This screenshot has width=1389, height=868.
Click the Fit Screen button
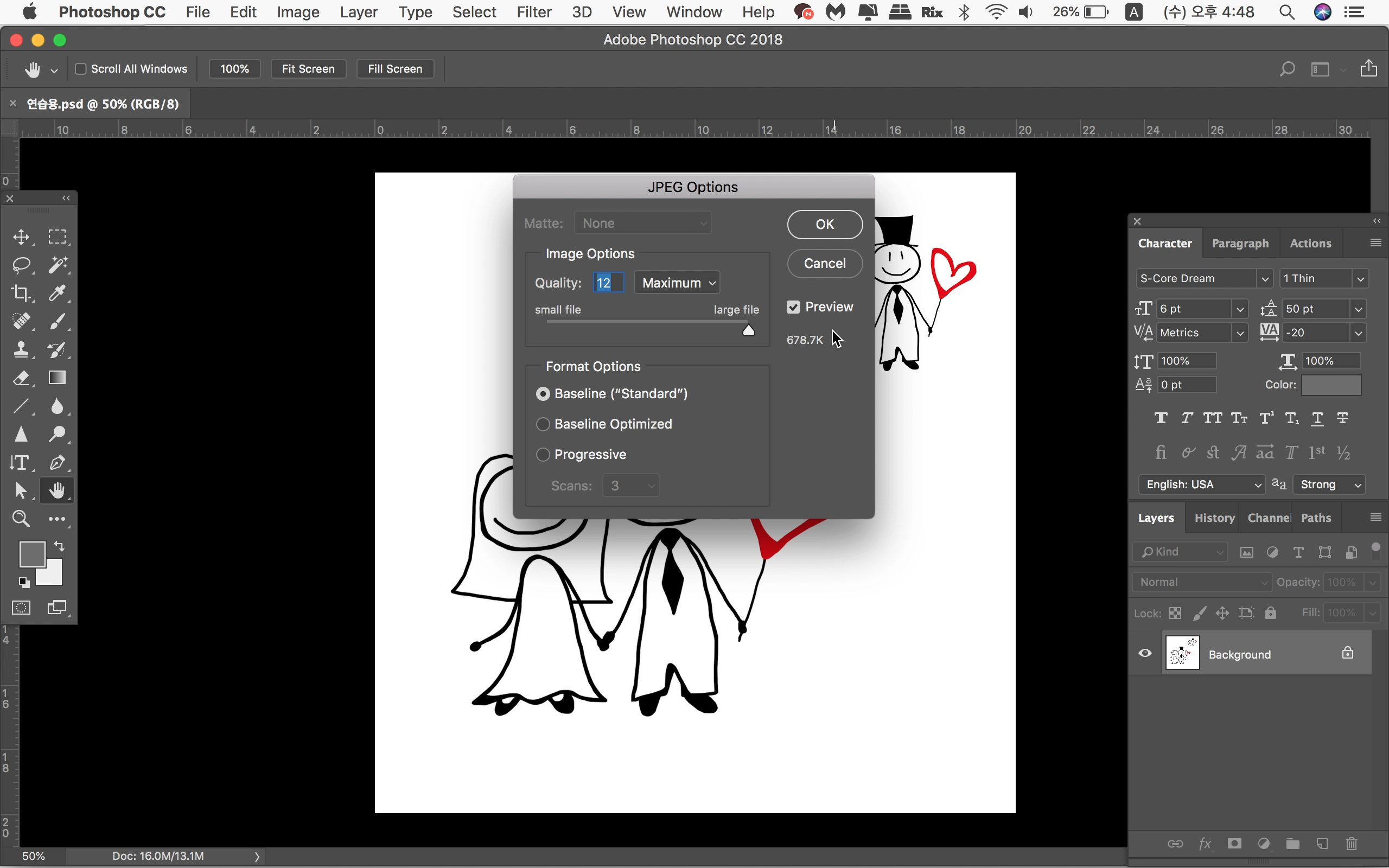click(308, 69)
